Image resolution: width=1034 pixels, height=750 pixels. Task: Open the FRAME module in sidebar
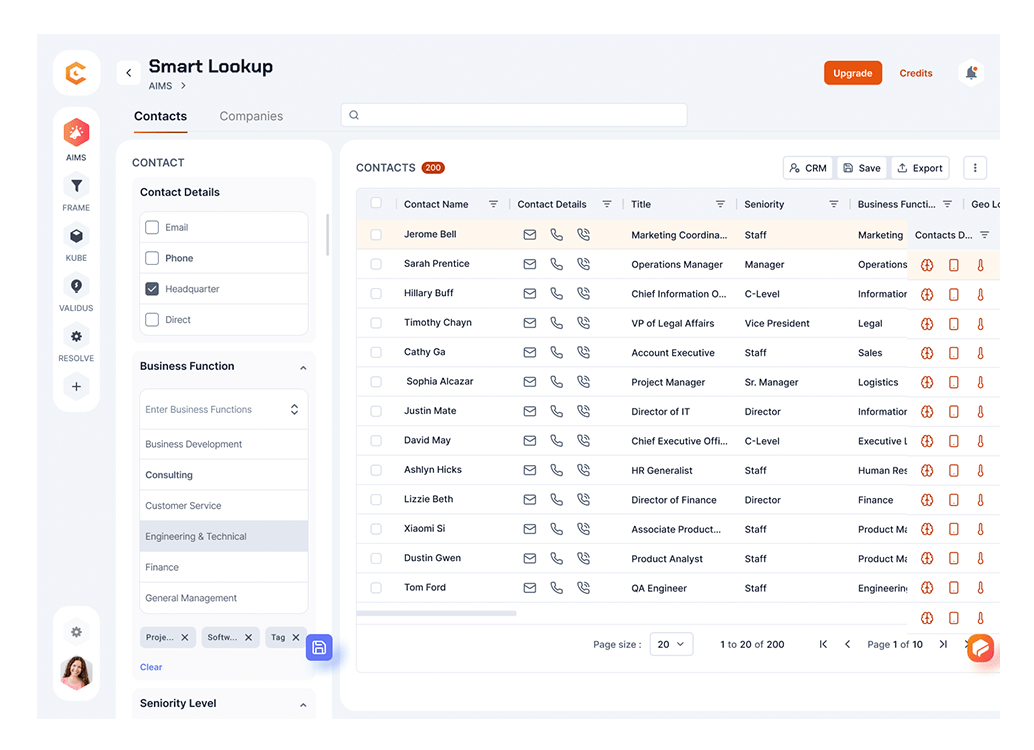pos(76,186)
